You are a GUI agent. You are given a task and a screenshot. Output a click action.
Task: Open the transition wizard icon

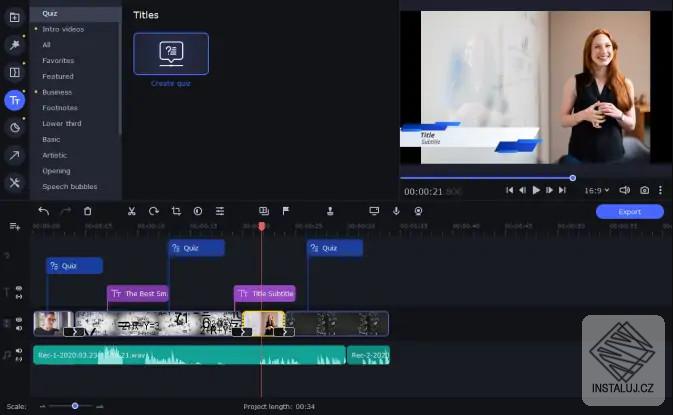(x=264, y=211)
